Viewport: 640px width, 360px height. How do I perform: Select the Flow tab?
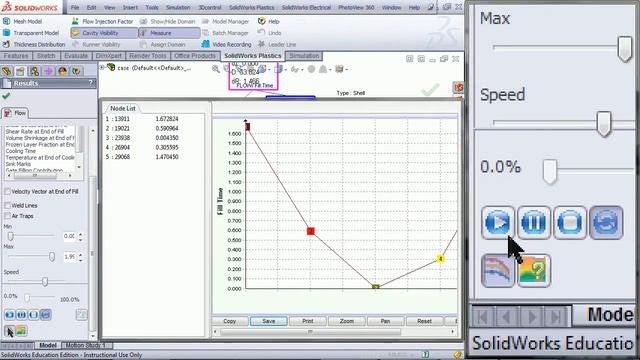click(16, 113)
